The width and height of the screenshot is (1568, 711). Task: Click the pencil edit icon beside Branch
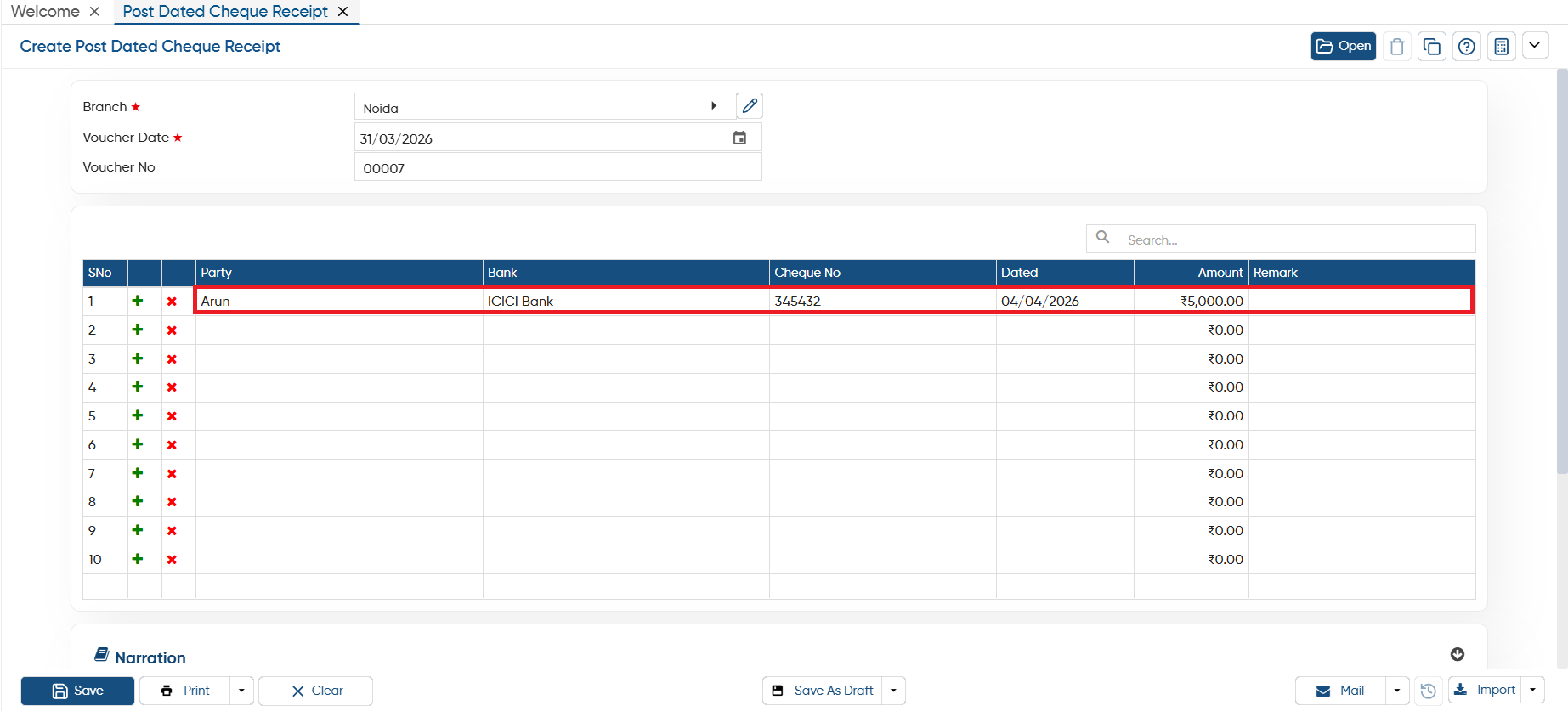point(750,106)
